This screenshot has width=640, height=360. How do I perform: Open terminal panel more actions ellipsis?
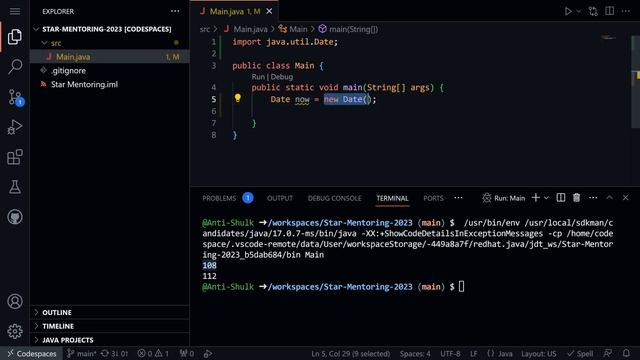pyautogui.click(x=593, y=198)
